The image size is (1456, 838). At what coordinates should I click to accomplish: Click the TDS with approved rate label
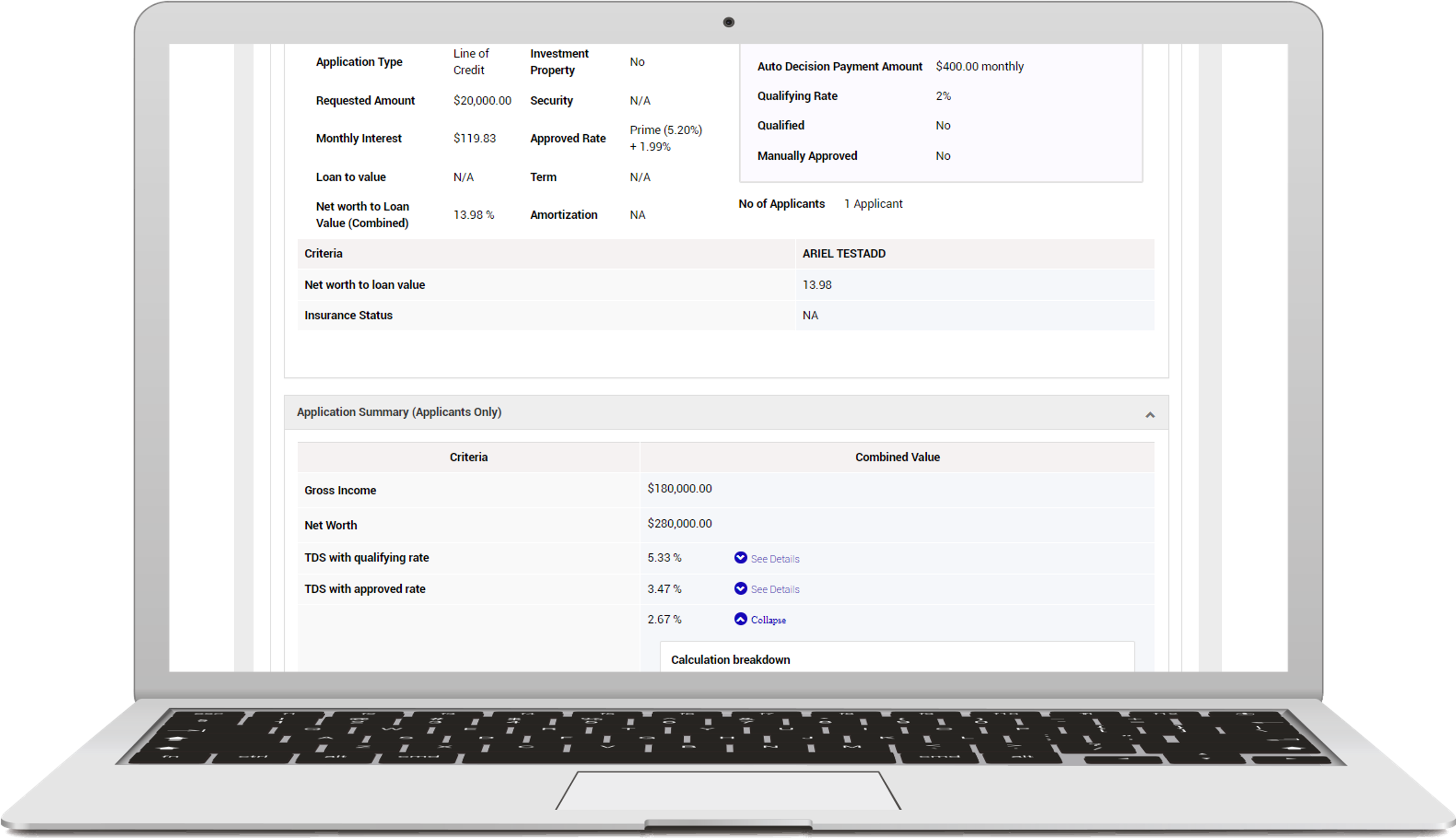point(365,589)
